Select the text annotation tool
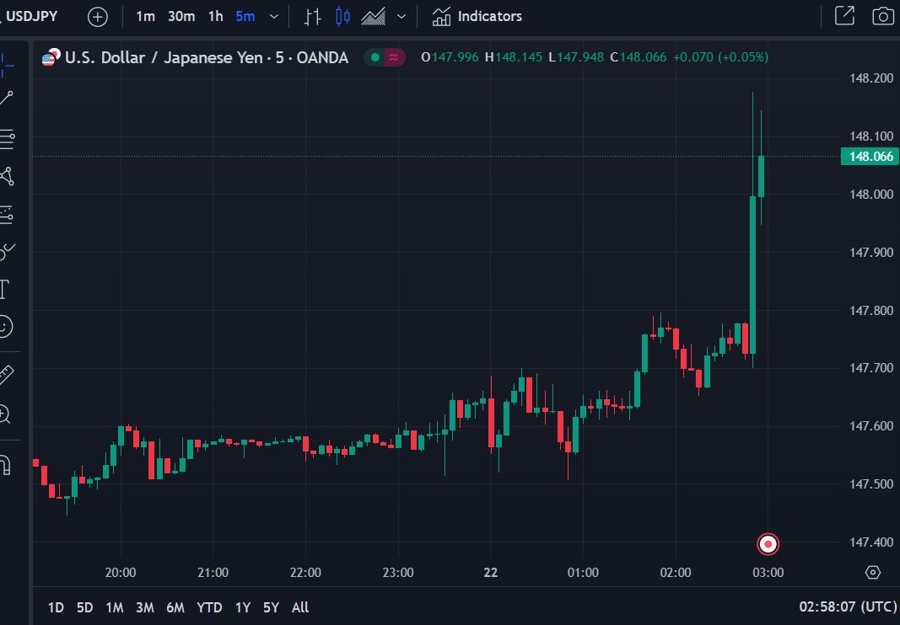 pyautogui.click(x=5, y=289)
